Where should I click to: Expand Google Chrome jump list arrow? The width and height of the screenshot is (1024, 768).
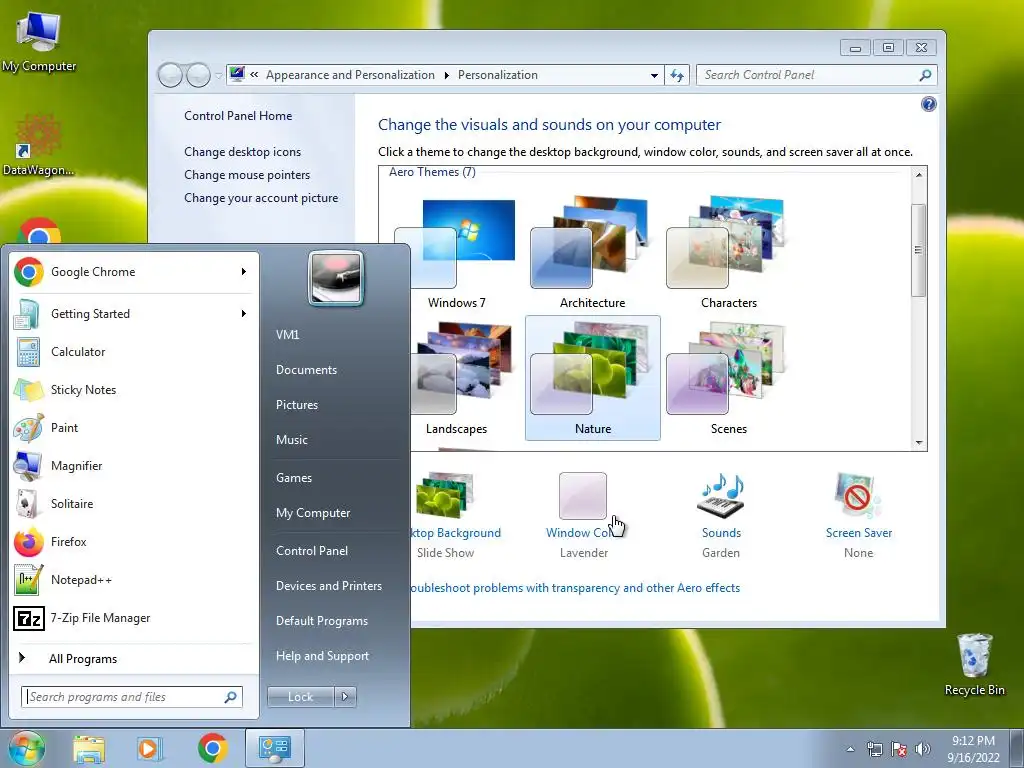(244, 272)
